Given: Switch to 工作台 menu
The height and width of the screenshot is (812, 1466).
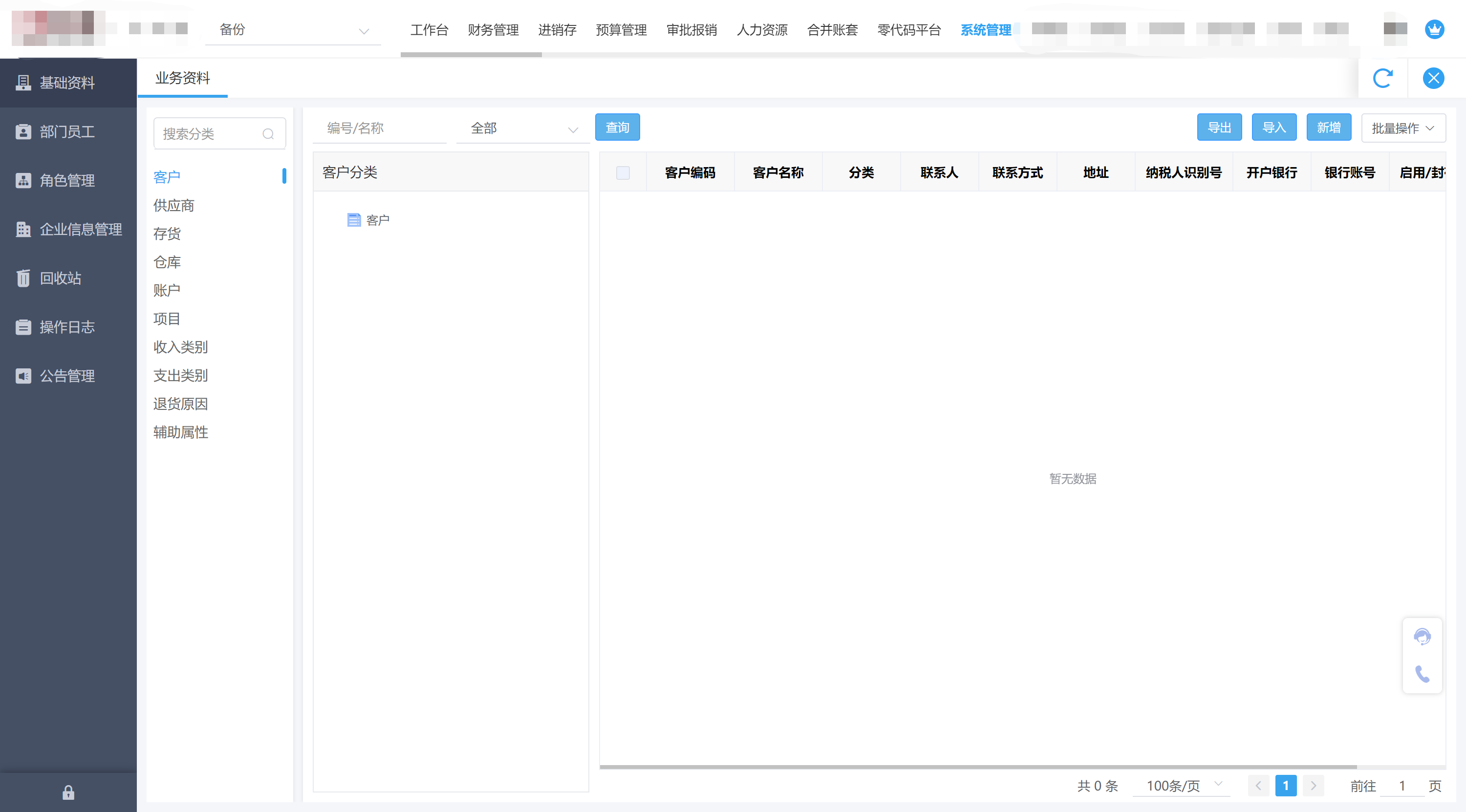Looking at the screenshot, I should (430, 30).
